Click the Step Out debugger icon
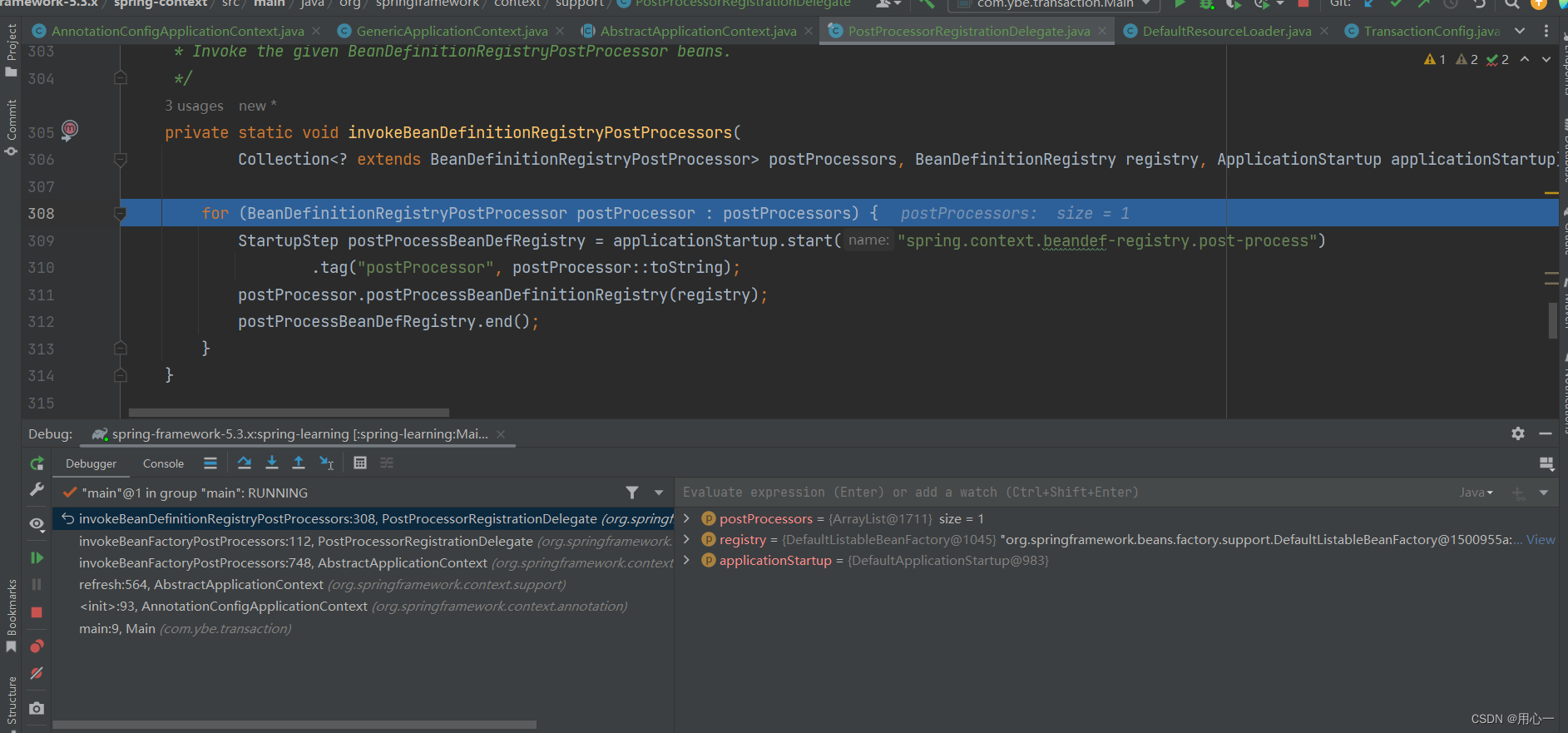Image resolution: width=1568 pixels, height=733 pixels. tap(298, 463)
